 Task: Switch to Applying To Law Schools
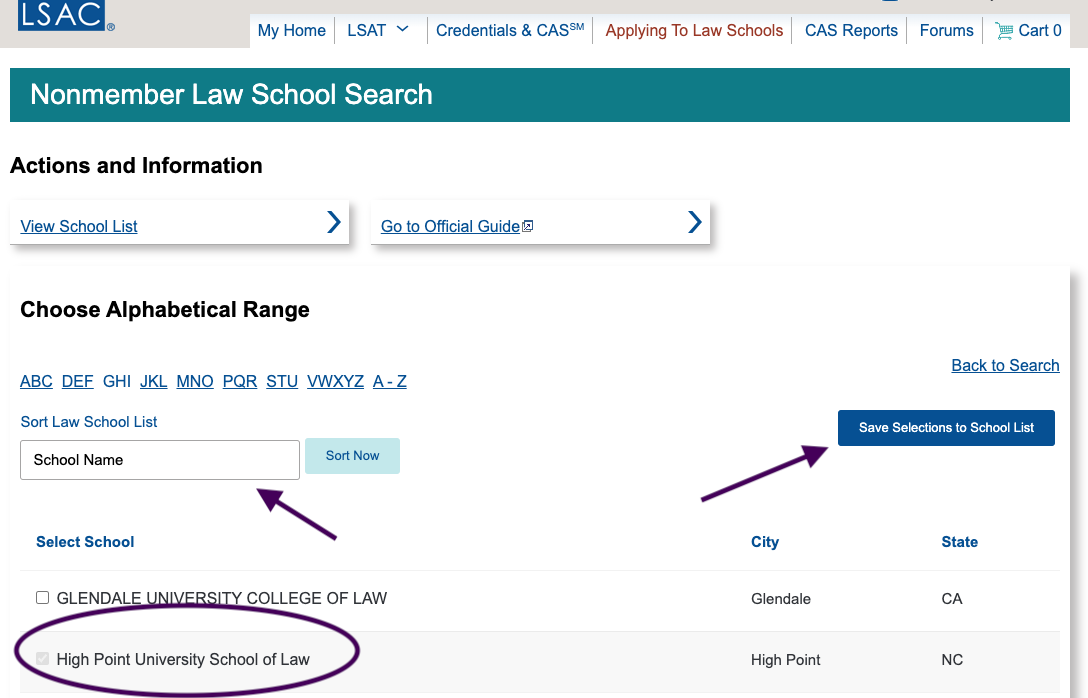(693, 30)
